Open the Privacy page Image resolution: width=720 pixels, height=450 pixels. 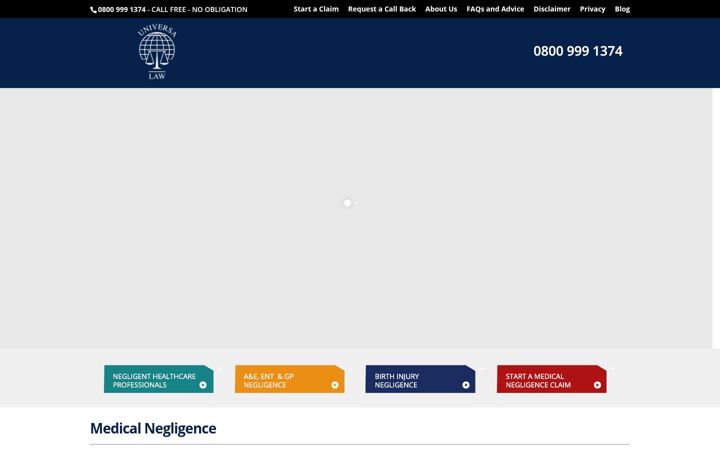click(592, 9)
